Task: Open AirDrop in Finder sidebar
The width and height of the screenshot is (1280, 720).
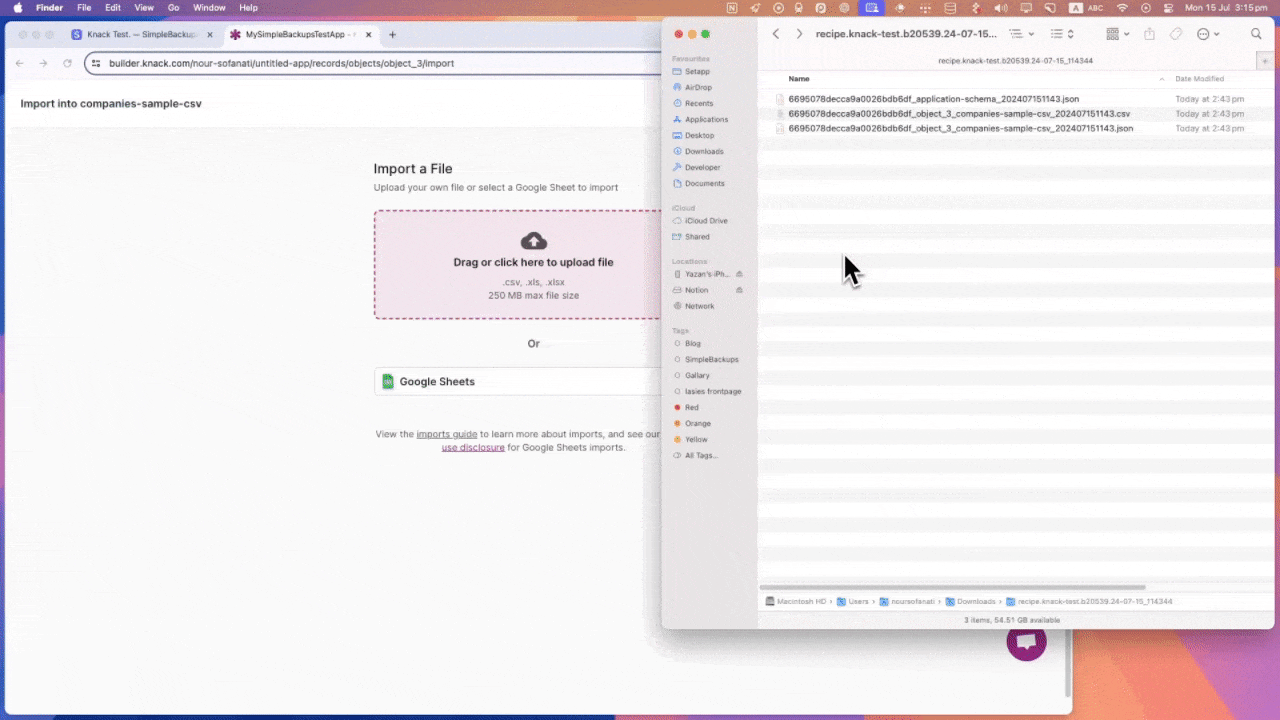Action: (698, 87)
